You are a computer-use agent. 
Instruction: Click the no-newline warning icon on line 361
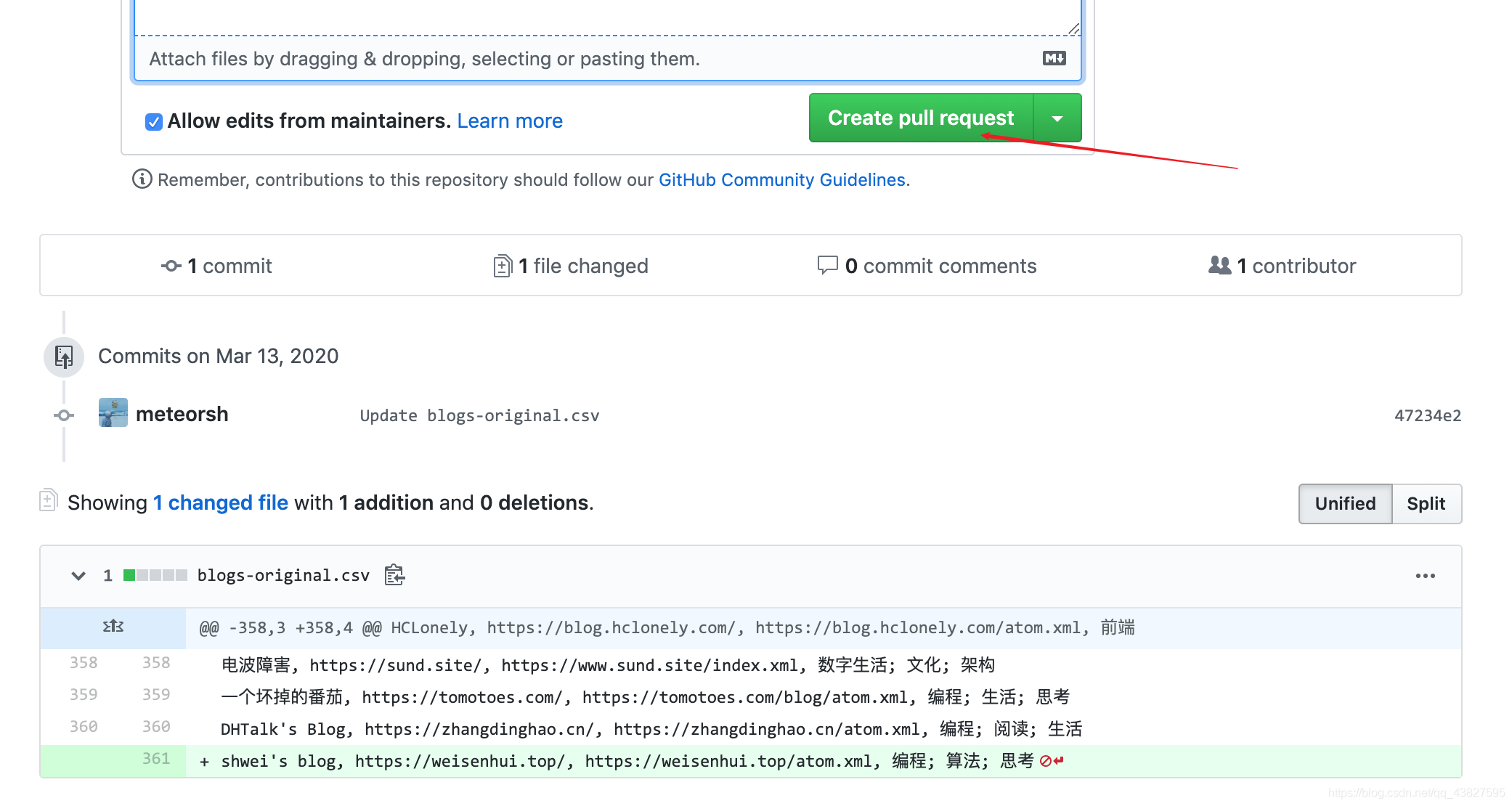coord(1052,761)
